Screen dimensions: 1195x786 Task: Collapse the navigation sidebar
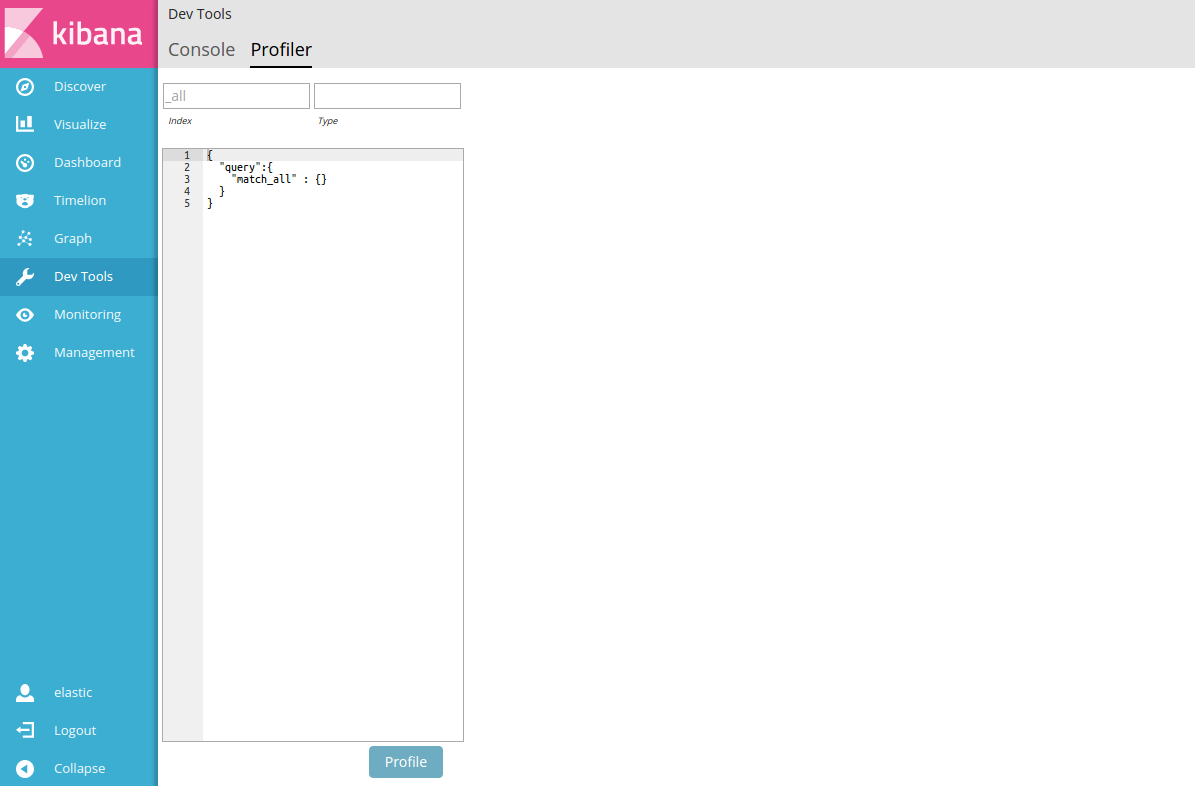[x=24, y=768]
